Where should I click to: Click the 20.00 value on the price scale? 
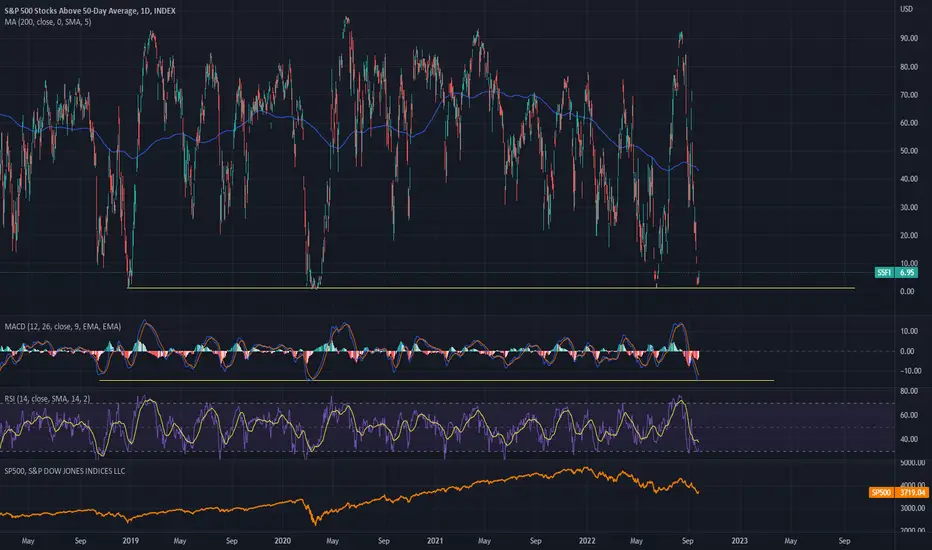coord(908,235)
